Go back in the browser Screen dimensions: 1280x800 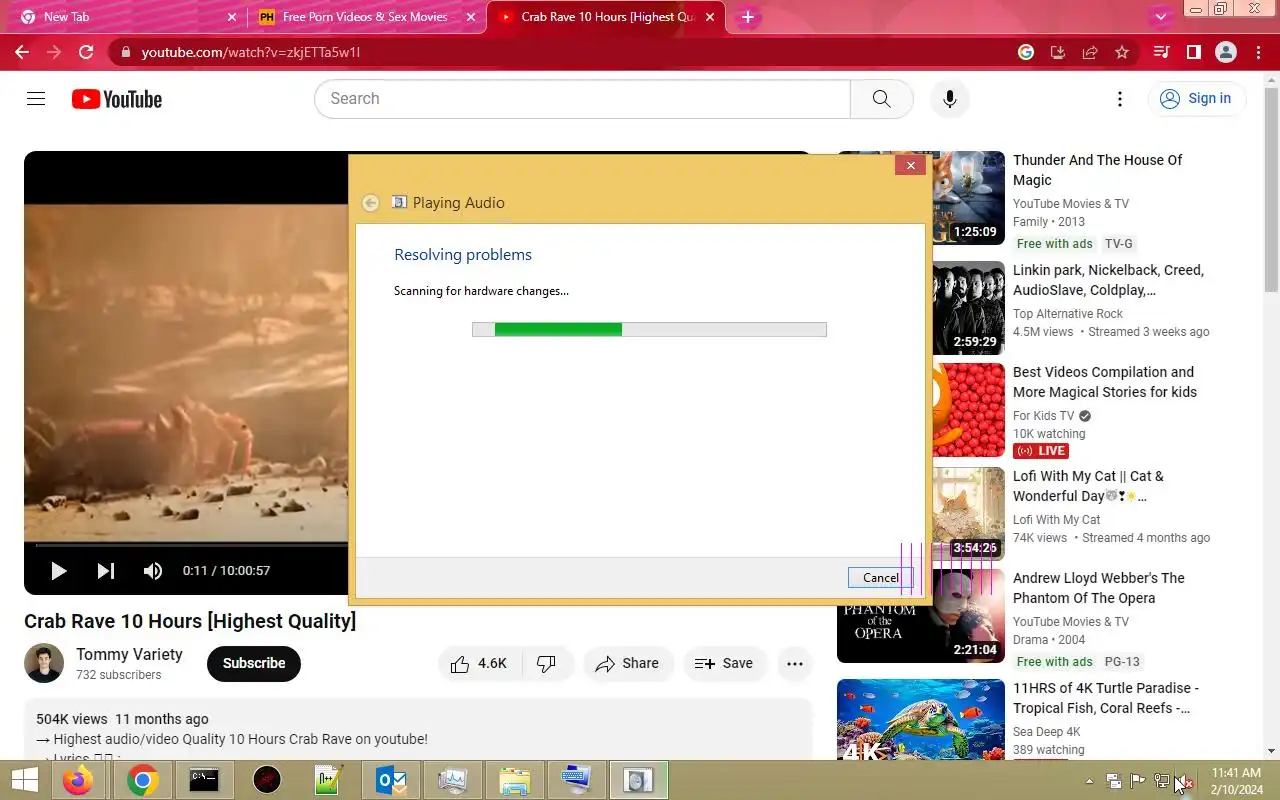click(22, 52)
